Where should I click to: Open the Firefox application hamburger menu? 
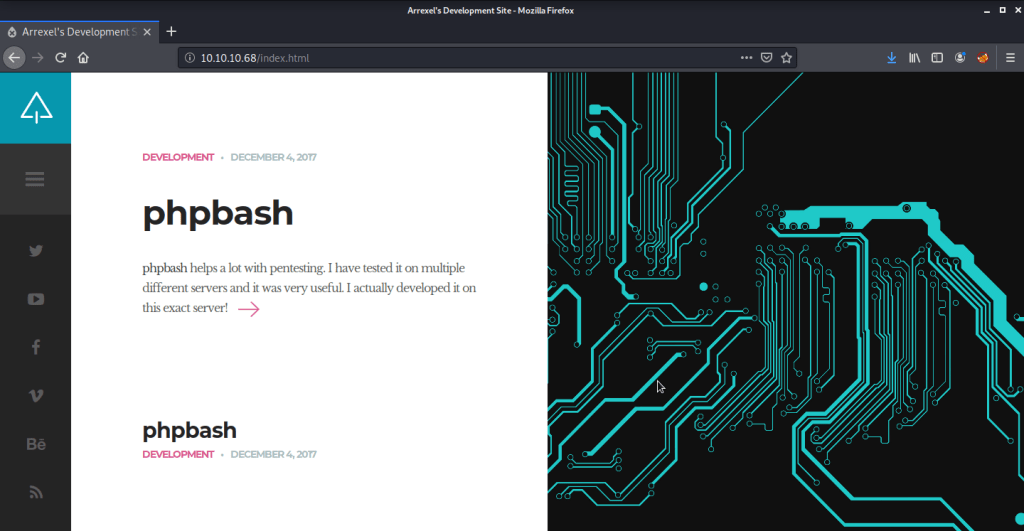[x=1009, y=58]
